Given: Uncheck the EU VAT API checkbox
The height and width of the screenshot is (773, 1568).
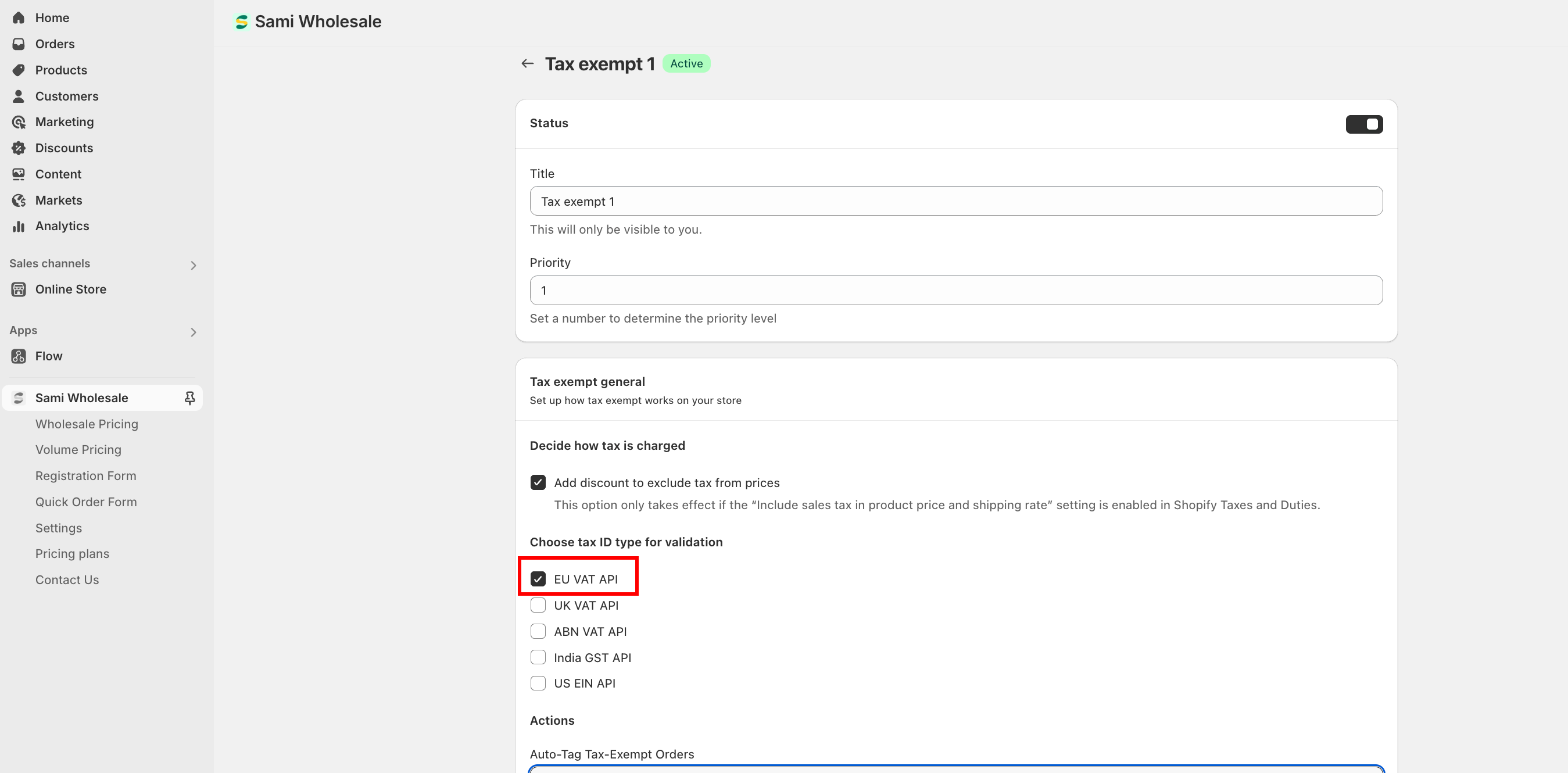Looking at the screenshot, I should tap(538, 579).
